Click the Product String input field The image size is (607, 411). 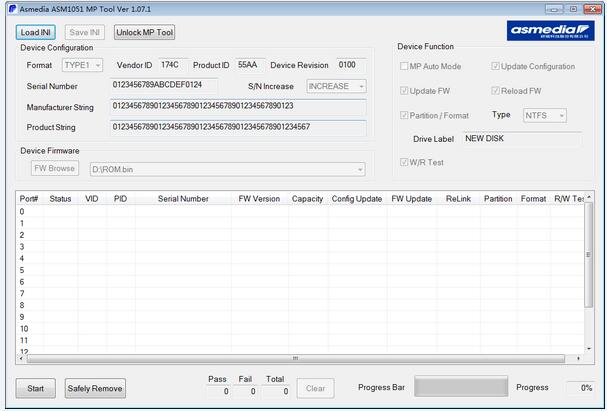click(238, 127)
